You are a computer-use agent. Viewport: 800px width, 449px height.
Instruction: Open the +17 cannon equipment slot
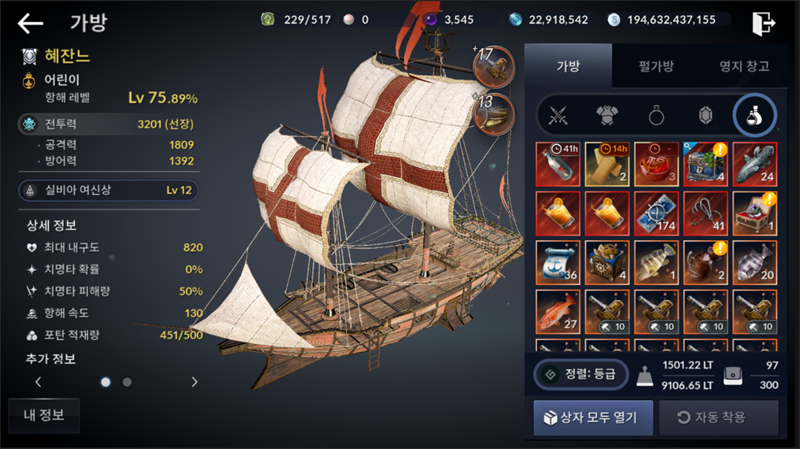pos(493,66)
